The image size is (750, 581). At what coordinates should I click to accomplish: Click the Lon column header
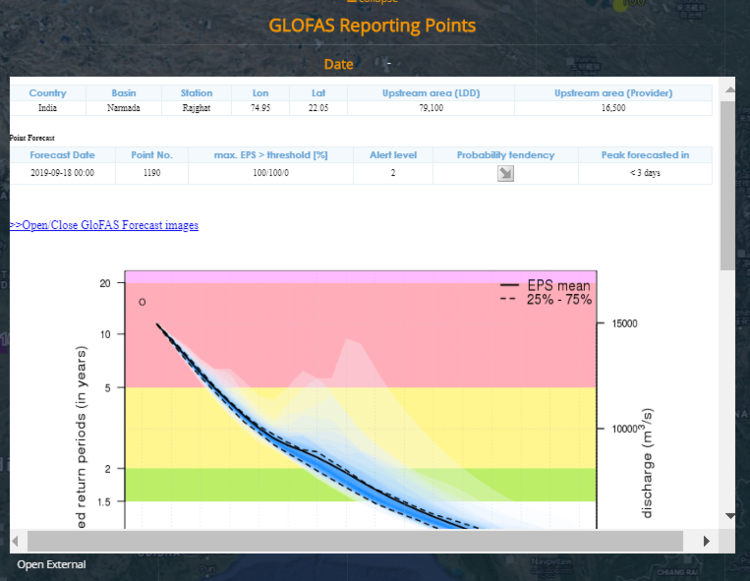(x=260, y=93)
